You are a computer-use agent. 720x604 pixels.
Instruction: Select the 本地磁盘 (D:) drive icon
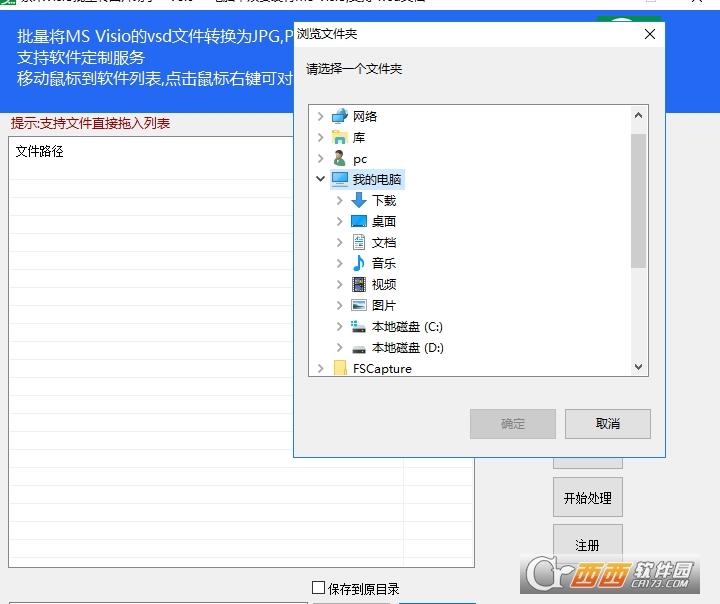359,349
